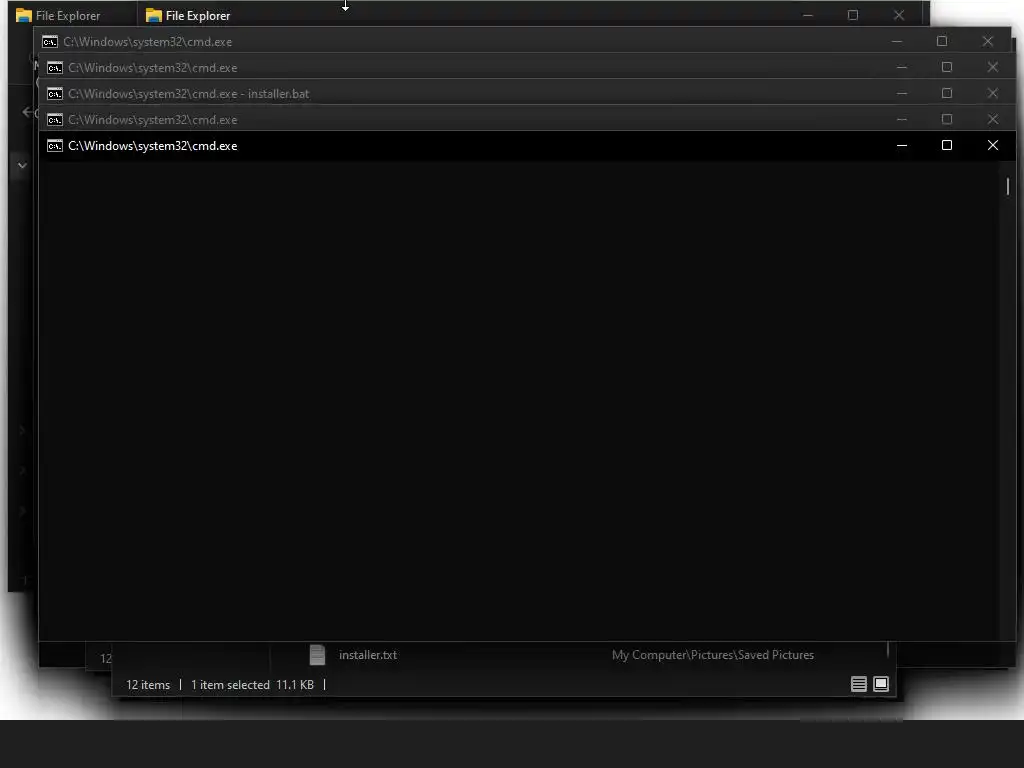Close the rearmost cmd.exe window

tap(987, 41)
